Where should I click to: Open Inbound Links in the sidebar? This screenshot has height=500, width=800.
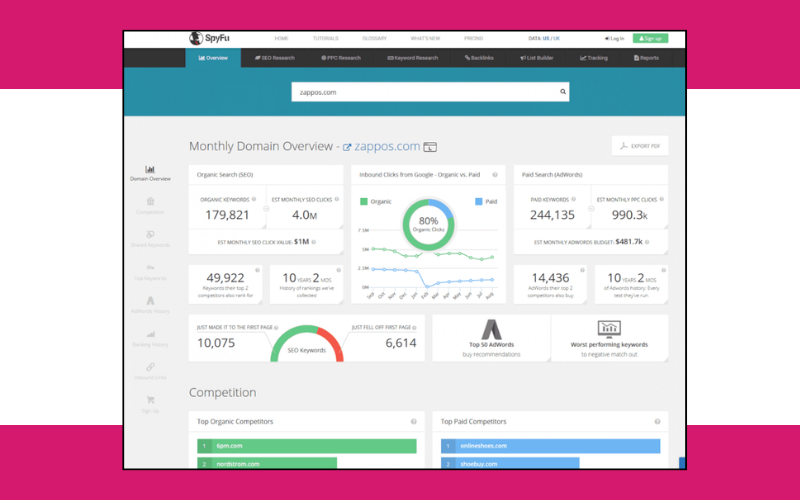(x=150, y=371)
